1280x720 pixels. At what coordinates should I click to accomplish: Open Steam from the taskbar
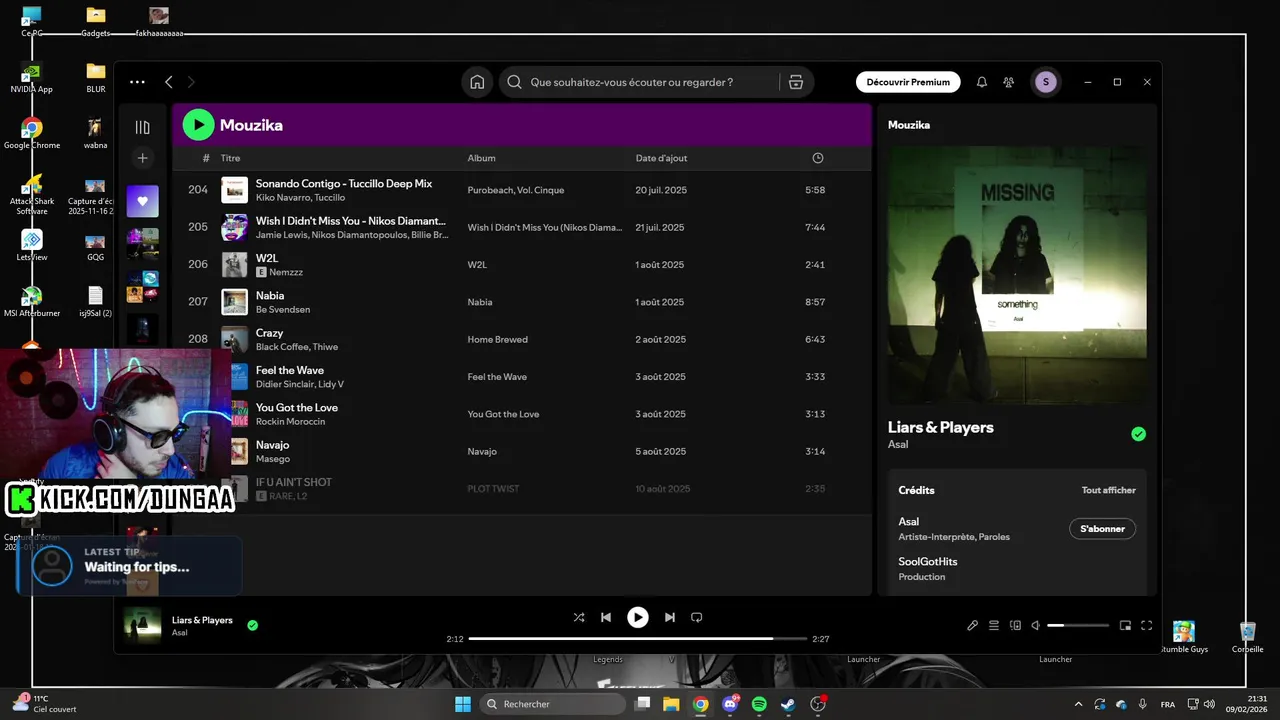pos(788,704)
